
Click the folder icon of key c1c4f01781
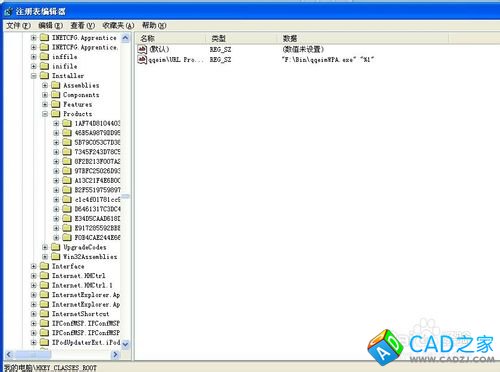click(67, 199)
